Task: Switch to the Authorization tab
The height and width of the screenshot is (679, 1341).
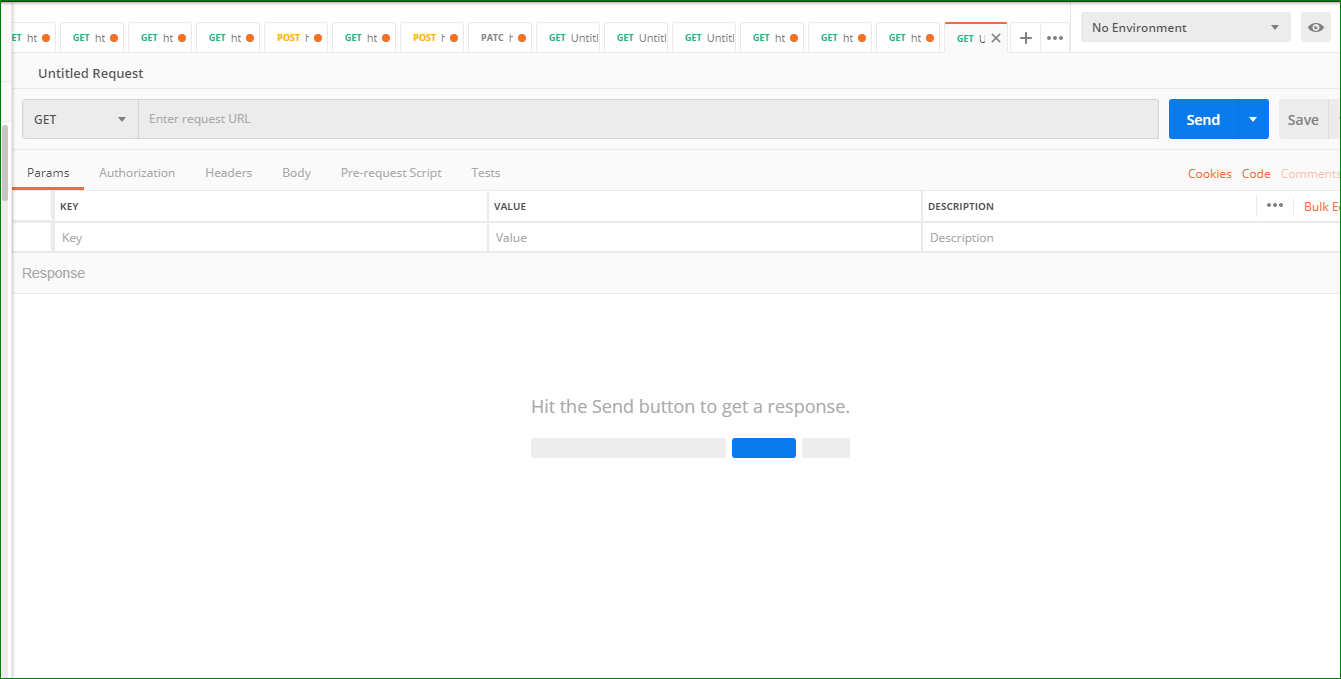Action: click(x=137, y=172)
